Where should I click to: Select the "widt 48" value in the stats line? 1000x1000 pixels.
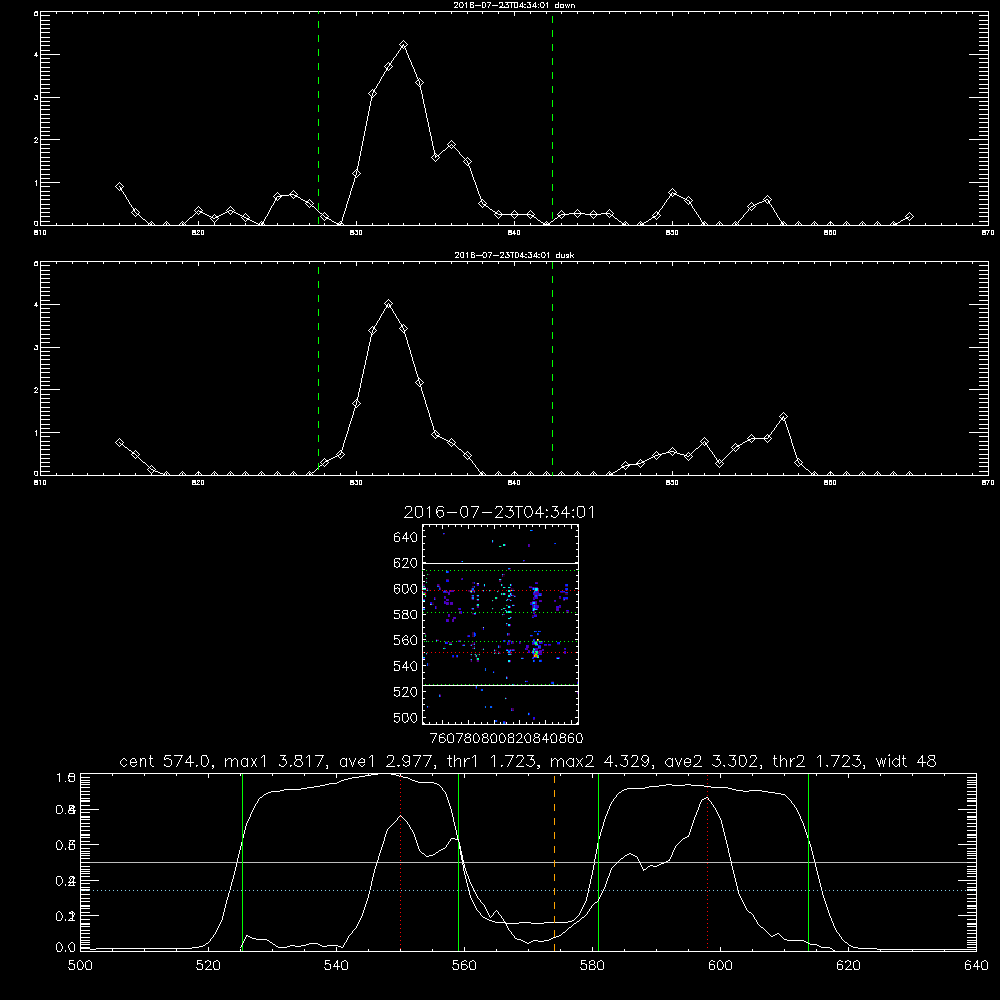[906, 761]
